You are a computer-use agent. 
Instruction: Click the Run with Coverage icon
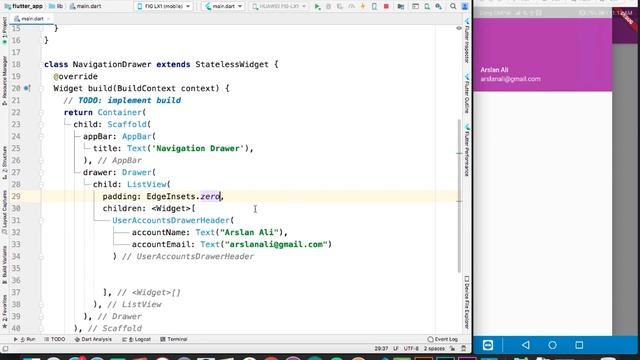340,7
